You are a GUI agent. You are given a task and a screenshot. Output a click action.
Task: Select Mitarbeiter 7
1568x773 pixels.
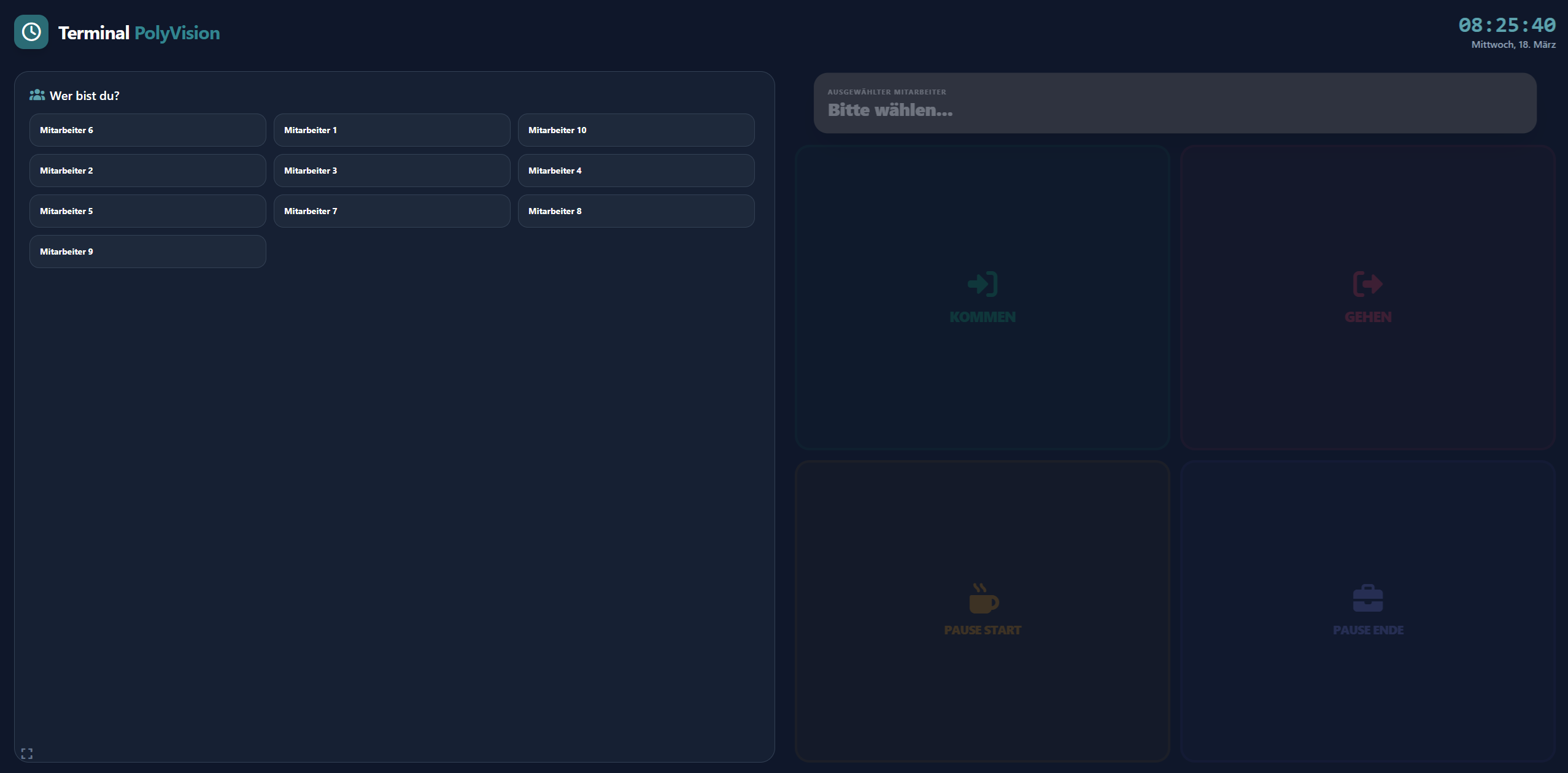tap(392, 211)
